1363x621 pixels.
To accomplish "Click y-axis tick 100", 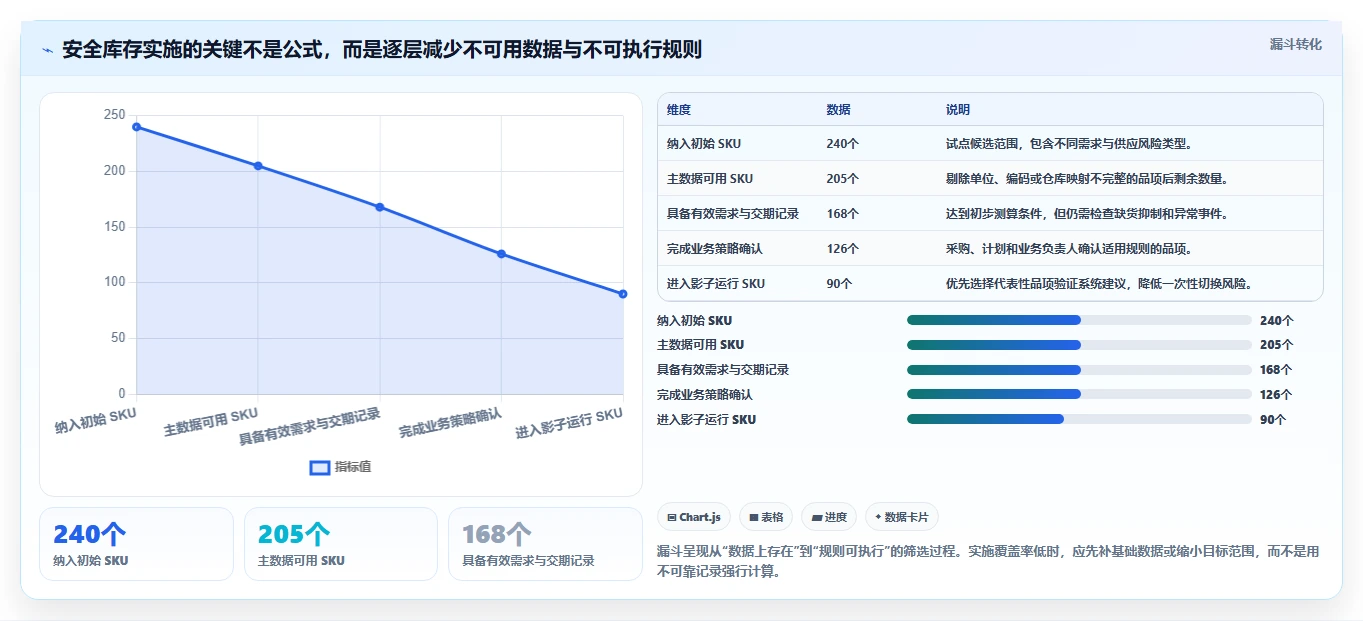I will (x=115, y=282).
